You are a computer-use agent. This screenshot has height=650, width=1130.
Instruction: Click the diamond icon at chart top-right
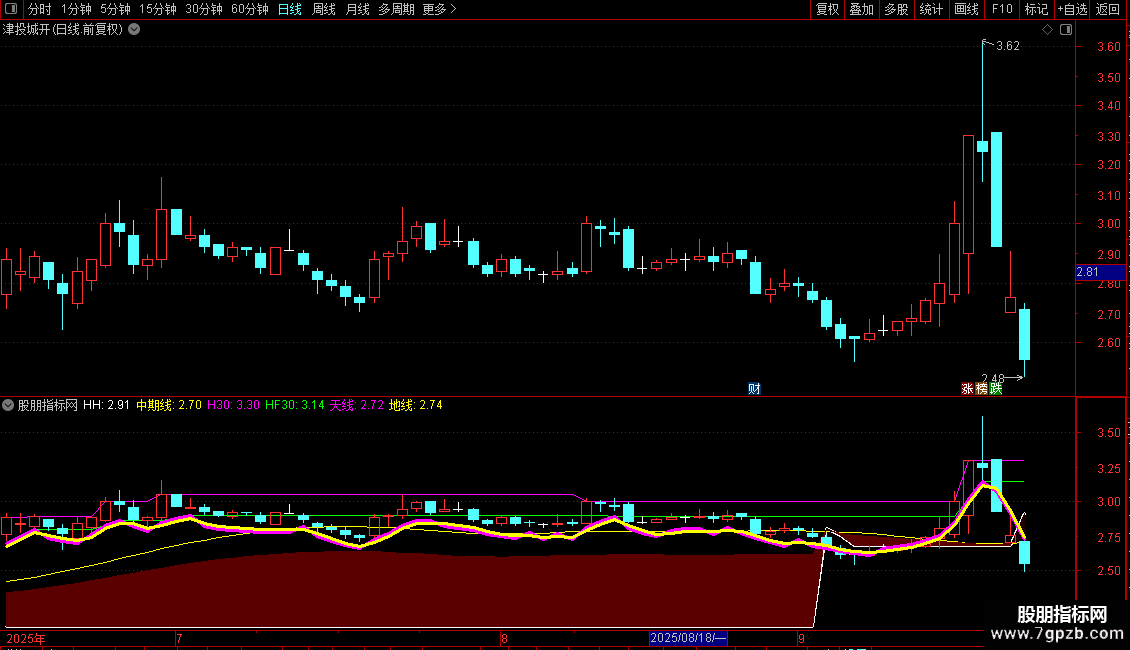click(x=1047, y=30)
